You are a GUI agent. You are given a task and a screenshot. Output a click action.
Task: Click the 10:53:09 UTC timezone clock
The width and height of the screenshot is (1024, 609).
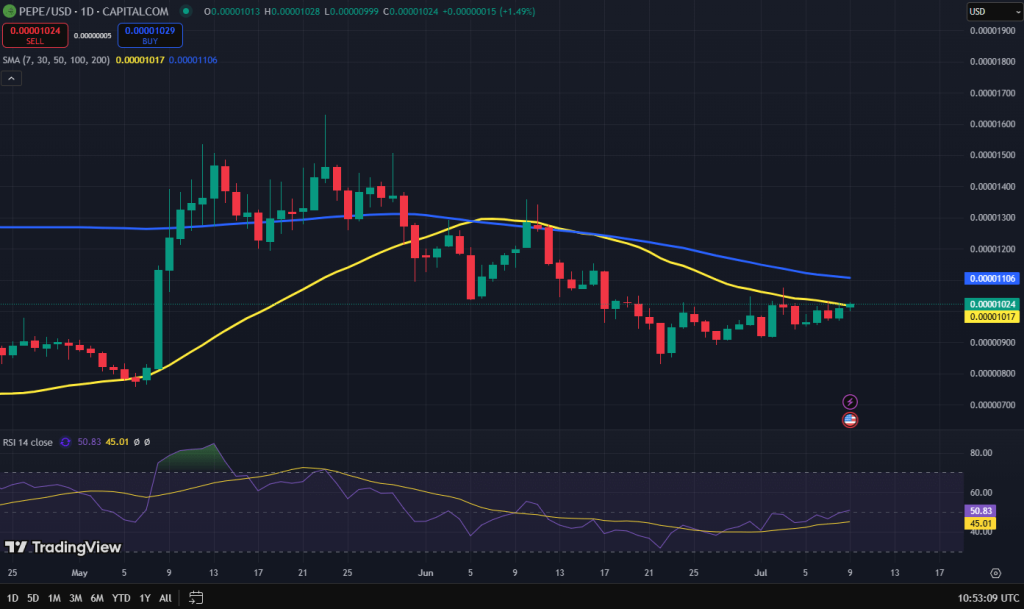click(x=988, y=598)
